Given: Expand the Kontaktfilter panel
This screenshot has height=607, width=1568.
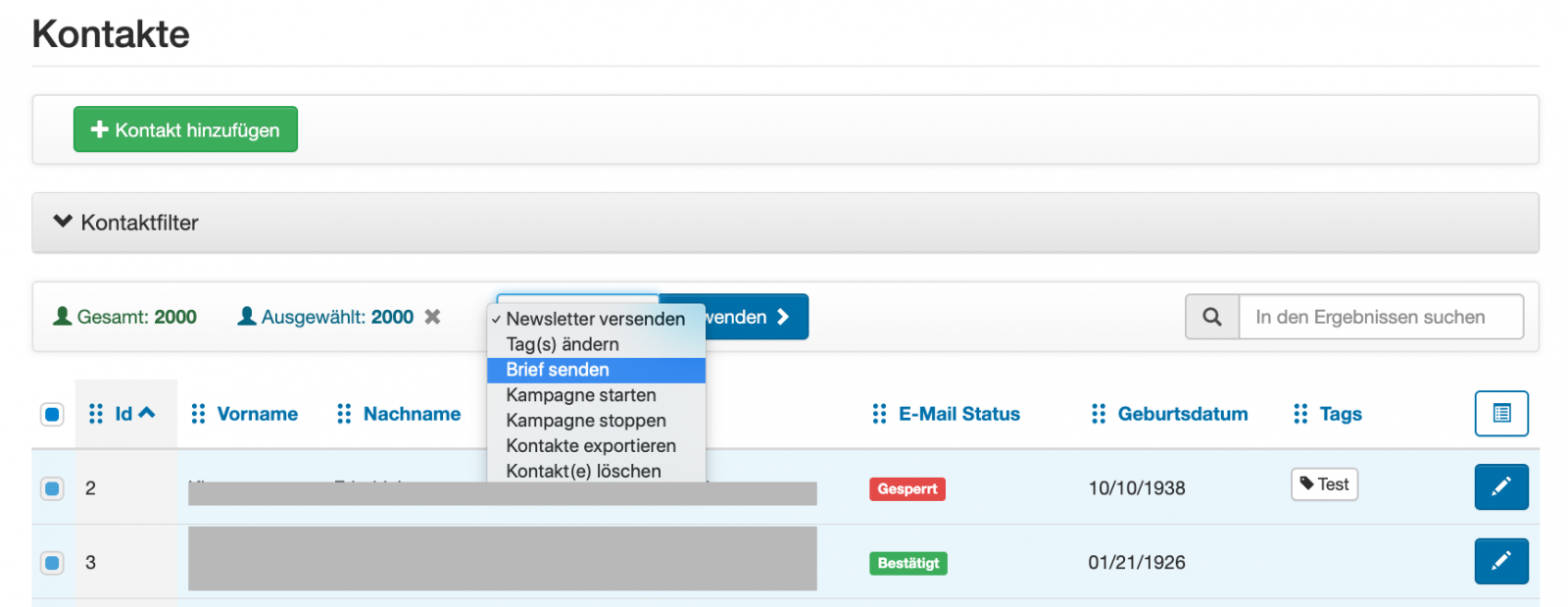Looking at the screenshot, I should pyautogui.click(x=125, y=223).
